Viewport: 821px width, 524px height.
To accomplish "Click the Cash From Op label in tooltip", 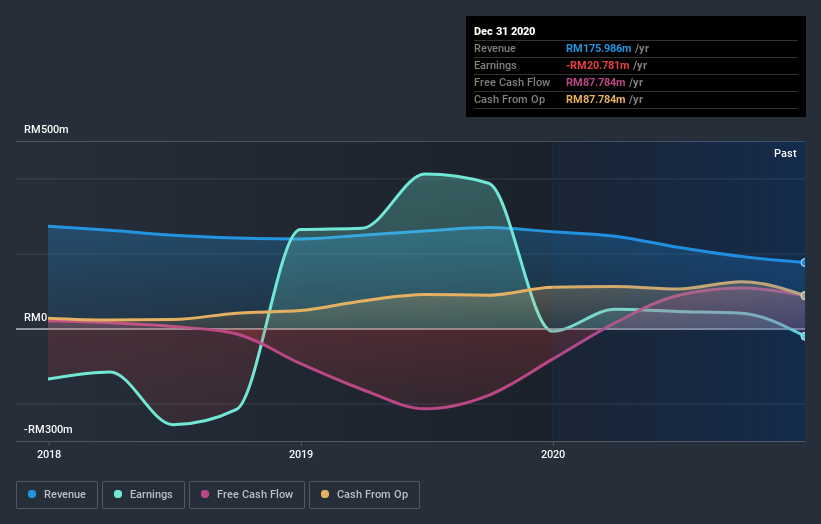I will coord(509,99).
